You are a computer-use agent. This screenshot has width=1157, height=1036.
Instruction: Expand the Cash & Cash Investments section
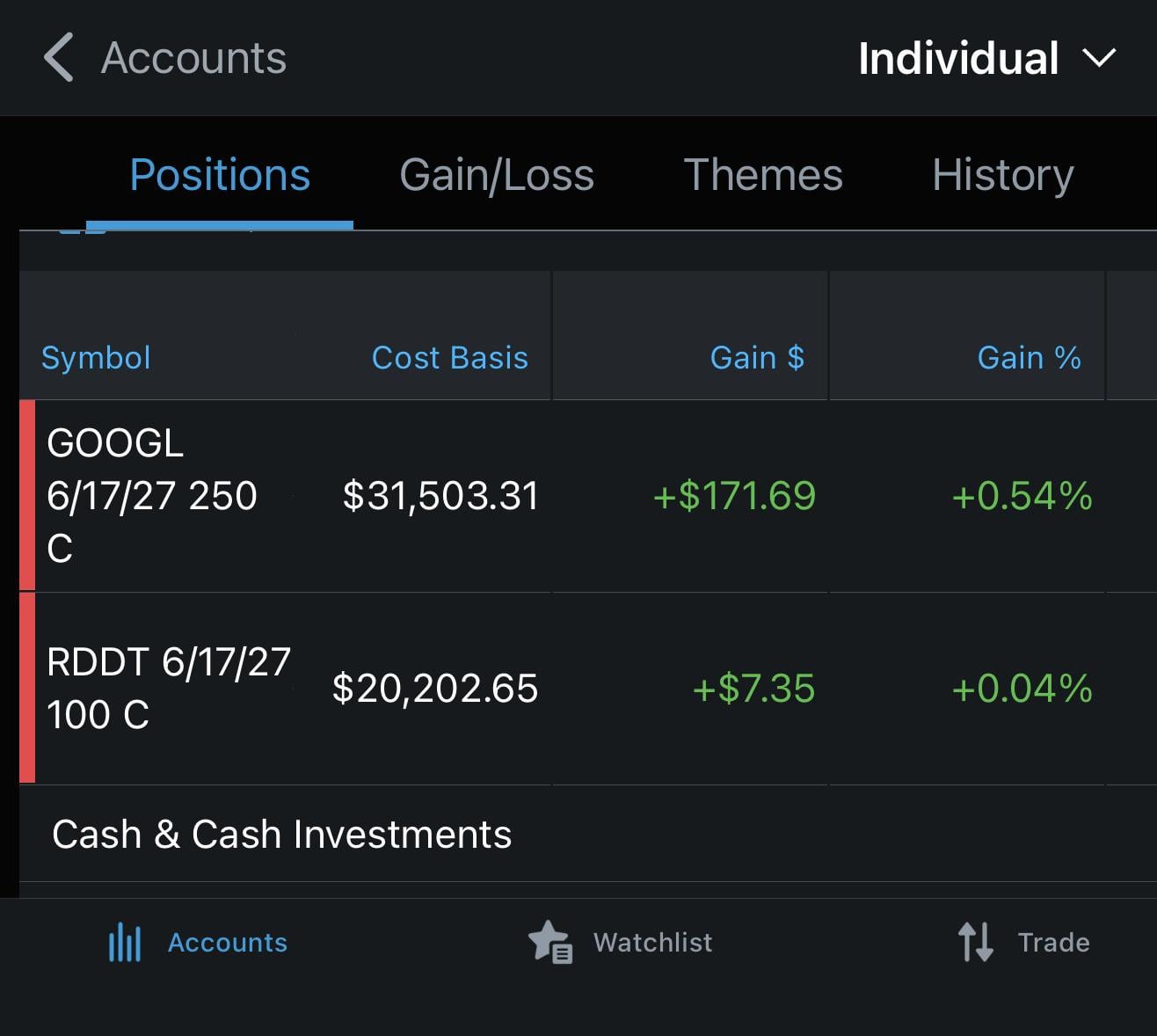(x=281, y=835)
